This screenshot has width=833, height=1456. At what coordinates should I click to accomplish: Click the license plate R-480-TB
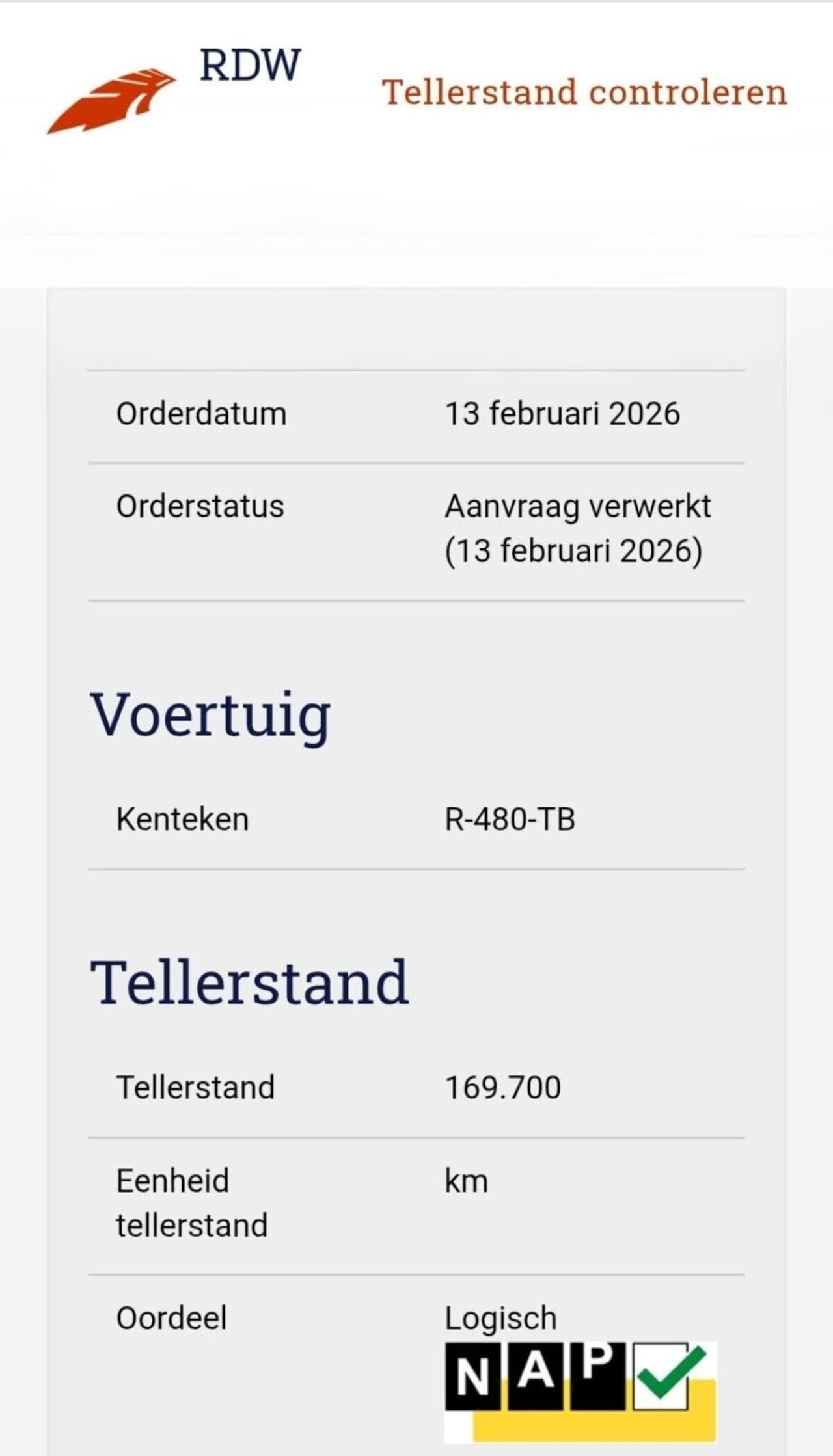pyautogui.click(x=510, y=819)
